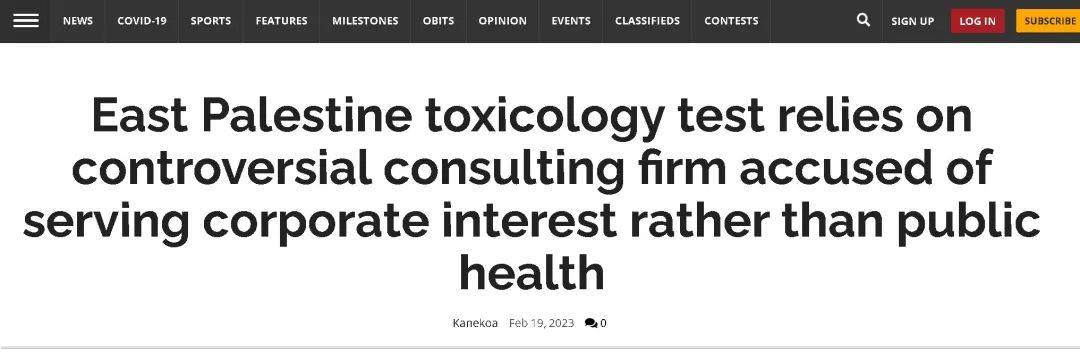Open the hamburger menu icon
Image resolution: width=1080 pixels, height=360 pixels.
[x=25, y=21]
